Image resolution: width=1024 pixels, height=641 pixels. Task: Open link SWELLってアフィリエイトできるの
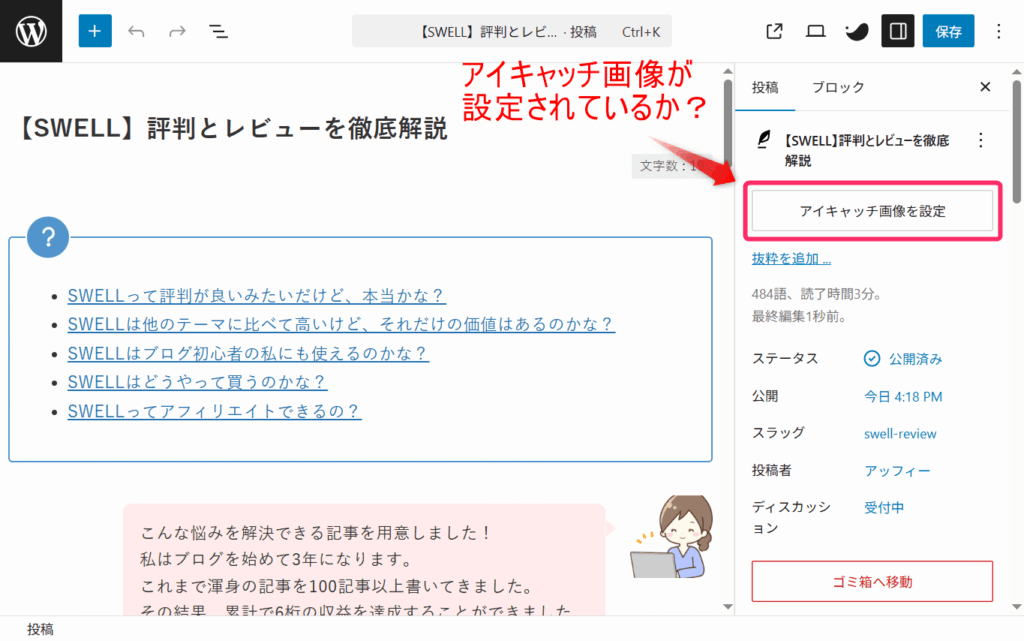(214, 411)
